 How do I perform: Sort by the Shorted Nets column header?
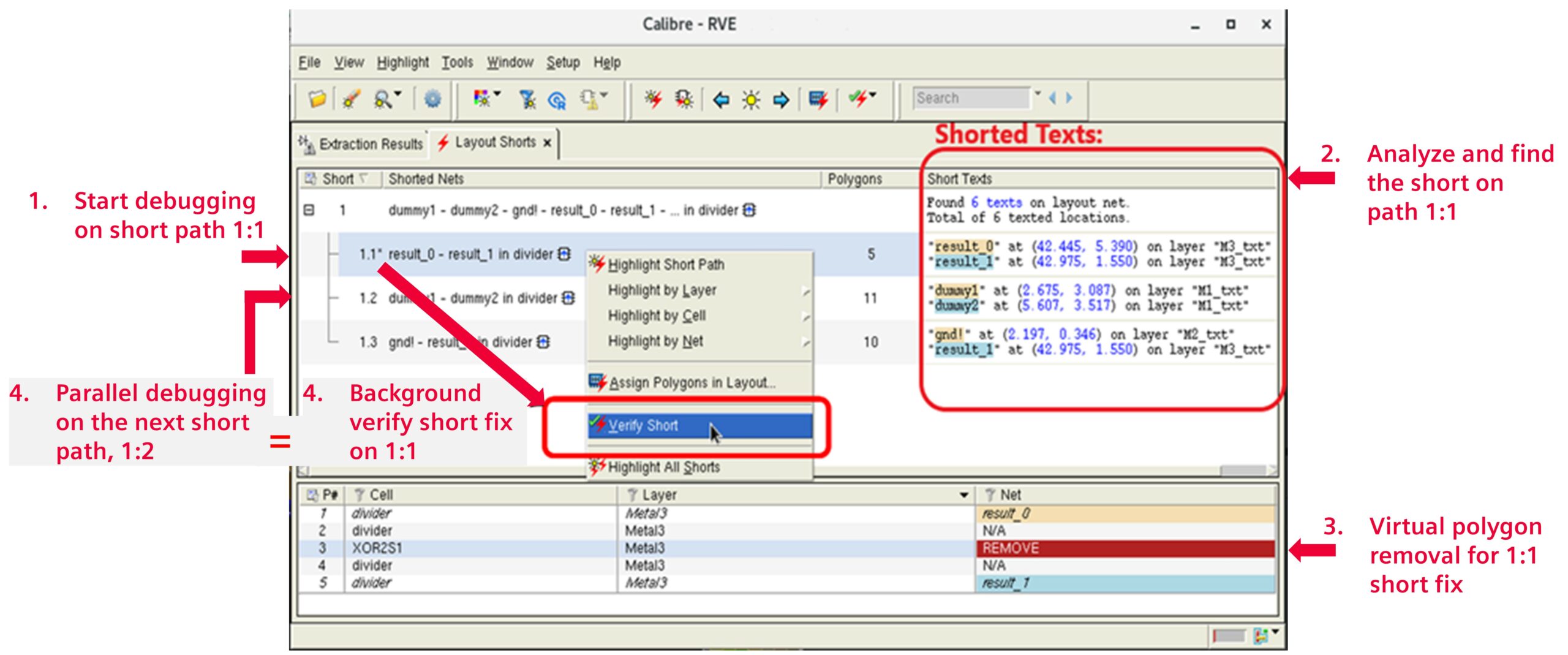click(602, 179)
